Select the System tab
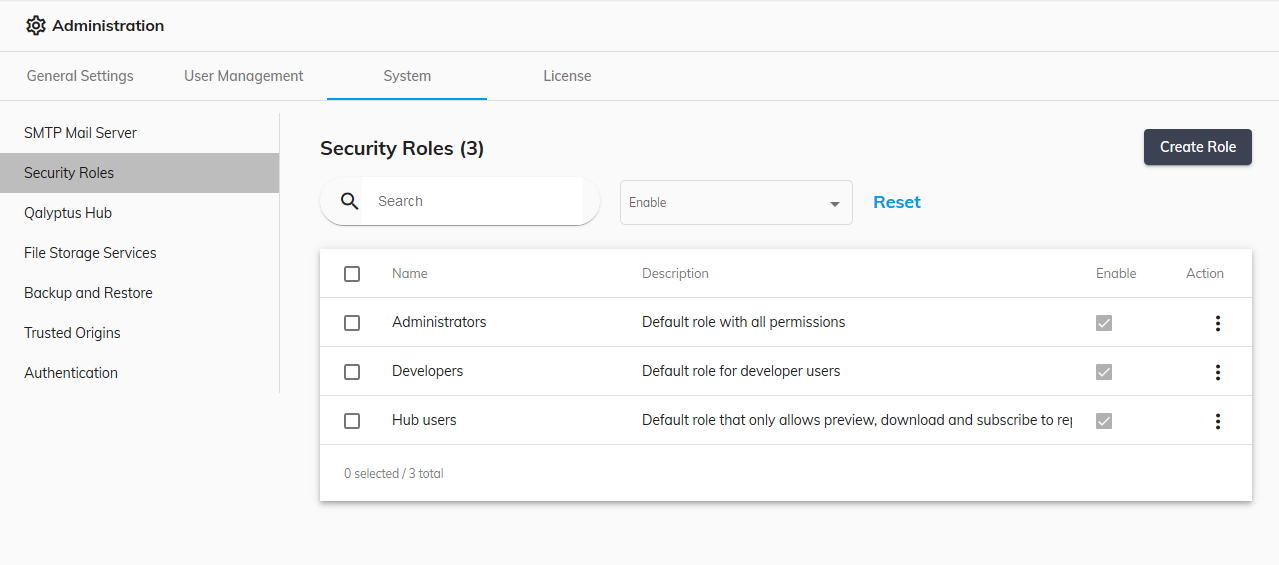Viewport: 1279px width, 565px height. (407, 76)
